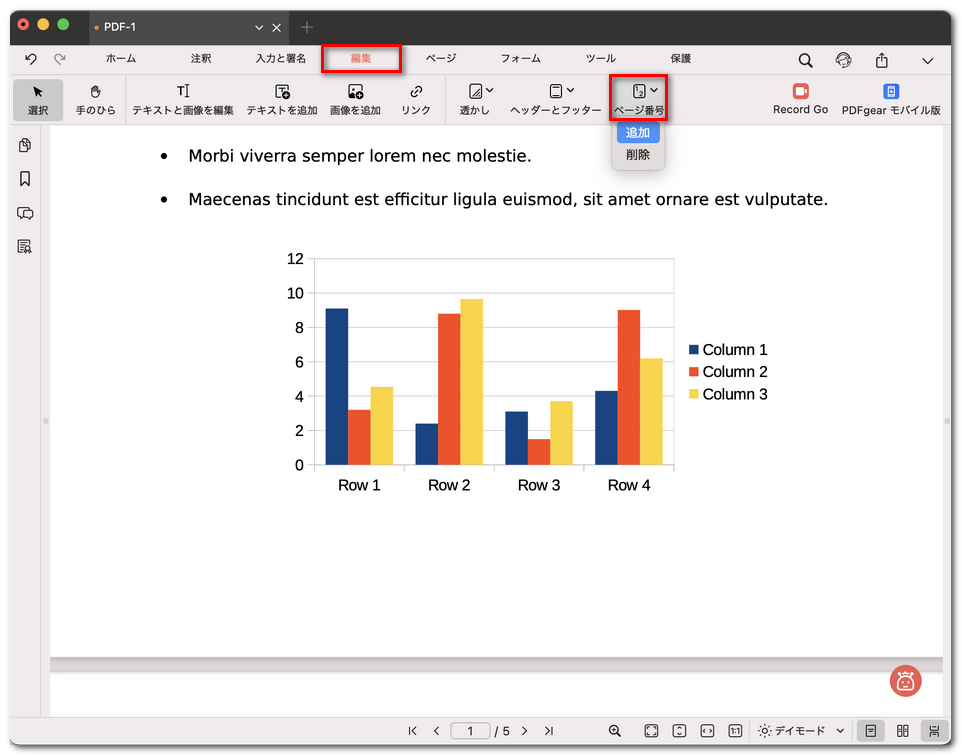962x756 pixels.
Task: Switch to the 注釈 (annotation) tab
Action: tap(201, 59)
